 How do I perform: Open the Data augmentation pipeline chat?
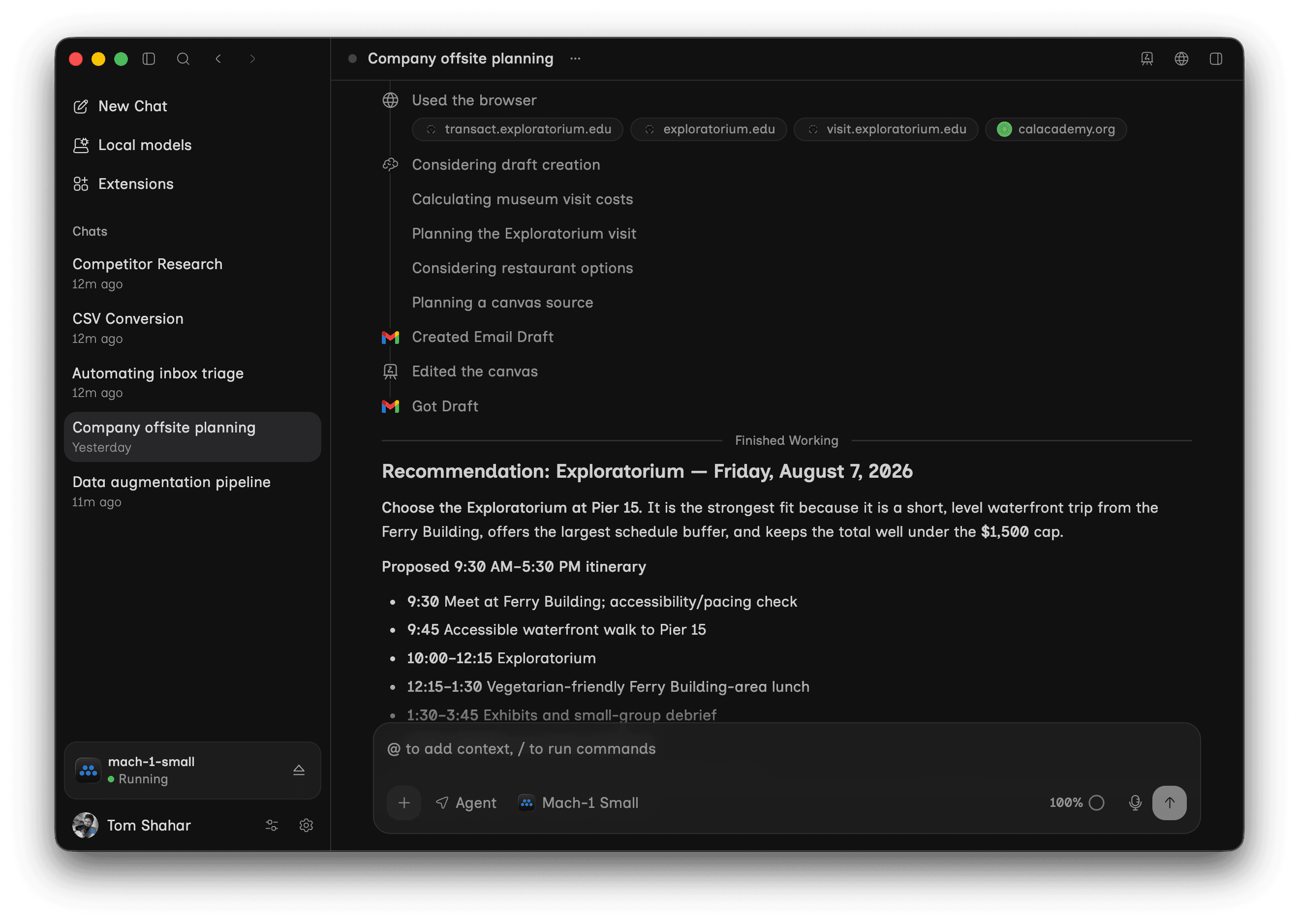click(x=192, y=492)
